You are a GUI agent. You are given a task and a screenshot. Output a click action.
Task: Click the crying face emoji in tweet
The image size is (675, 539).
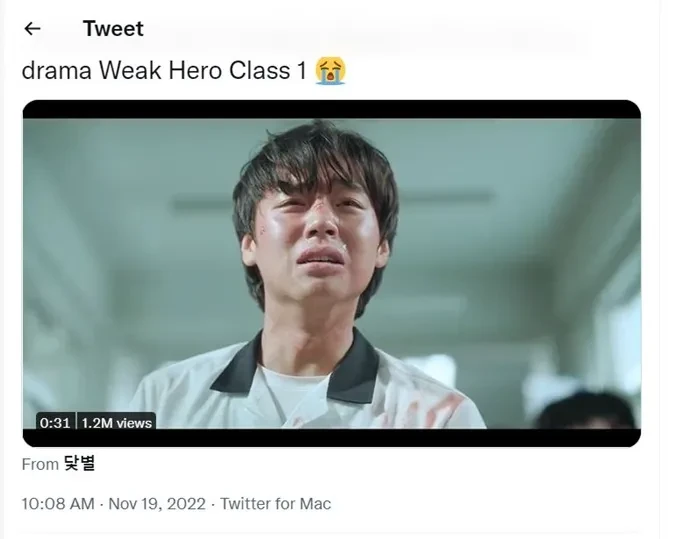(x=330, y=71)
